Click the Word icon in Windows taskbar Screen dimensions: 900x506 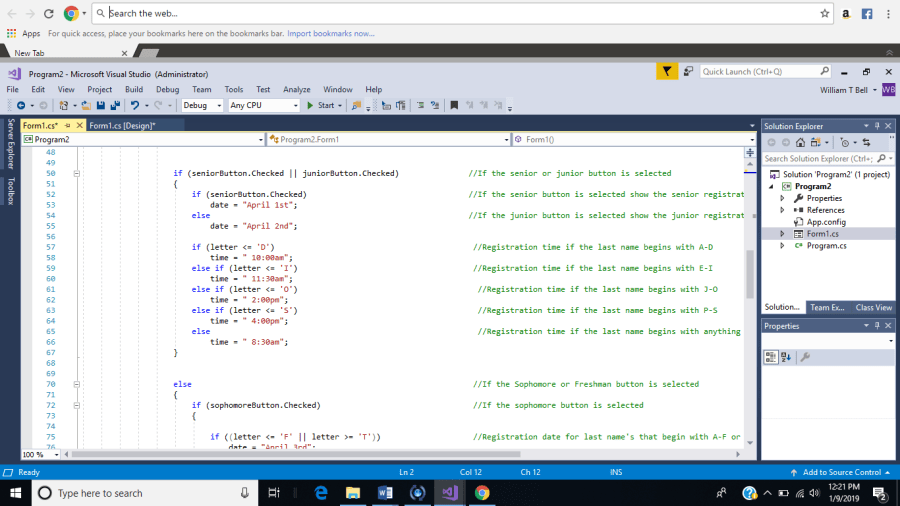point(385,493)
